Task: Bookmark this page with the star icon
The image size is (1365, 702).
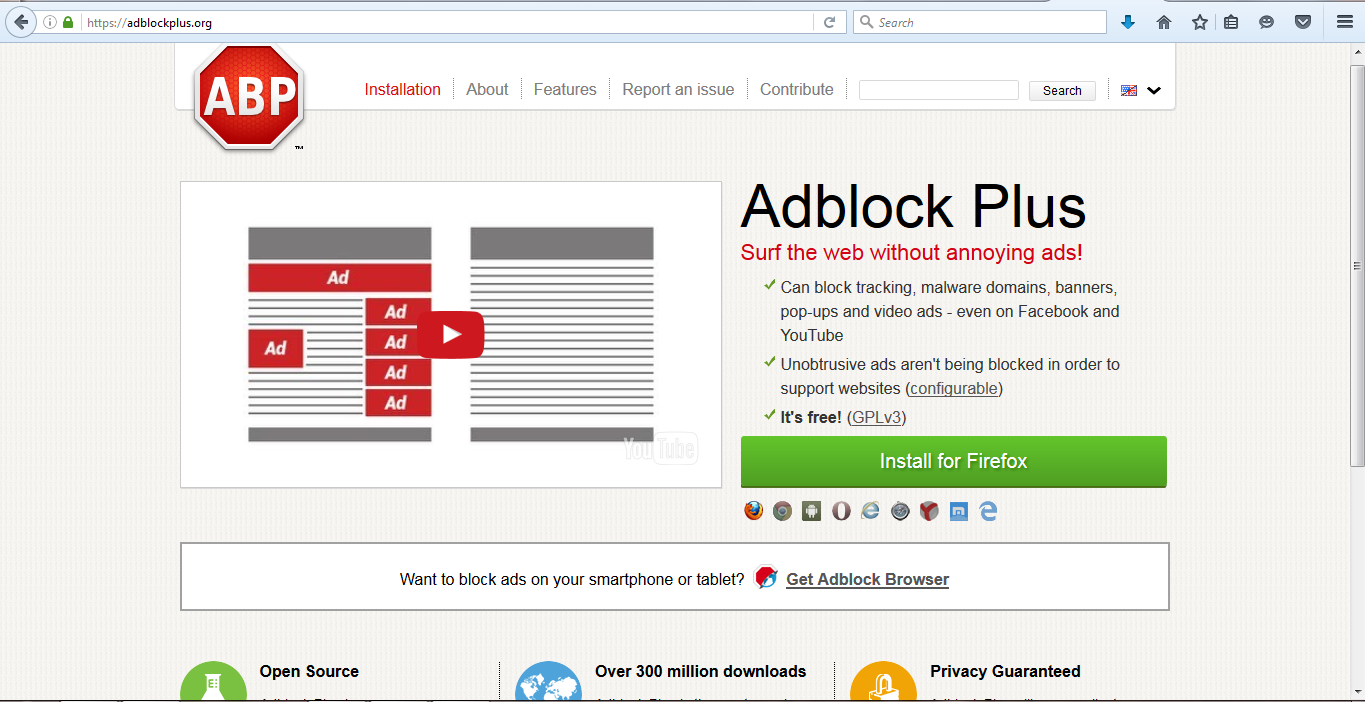Action: pos(1200,22)
